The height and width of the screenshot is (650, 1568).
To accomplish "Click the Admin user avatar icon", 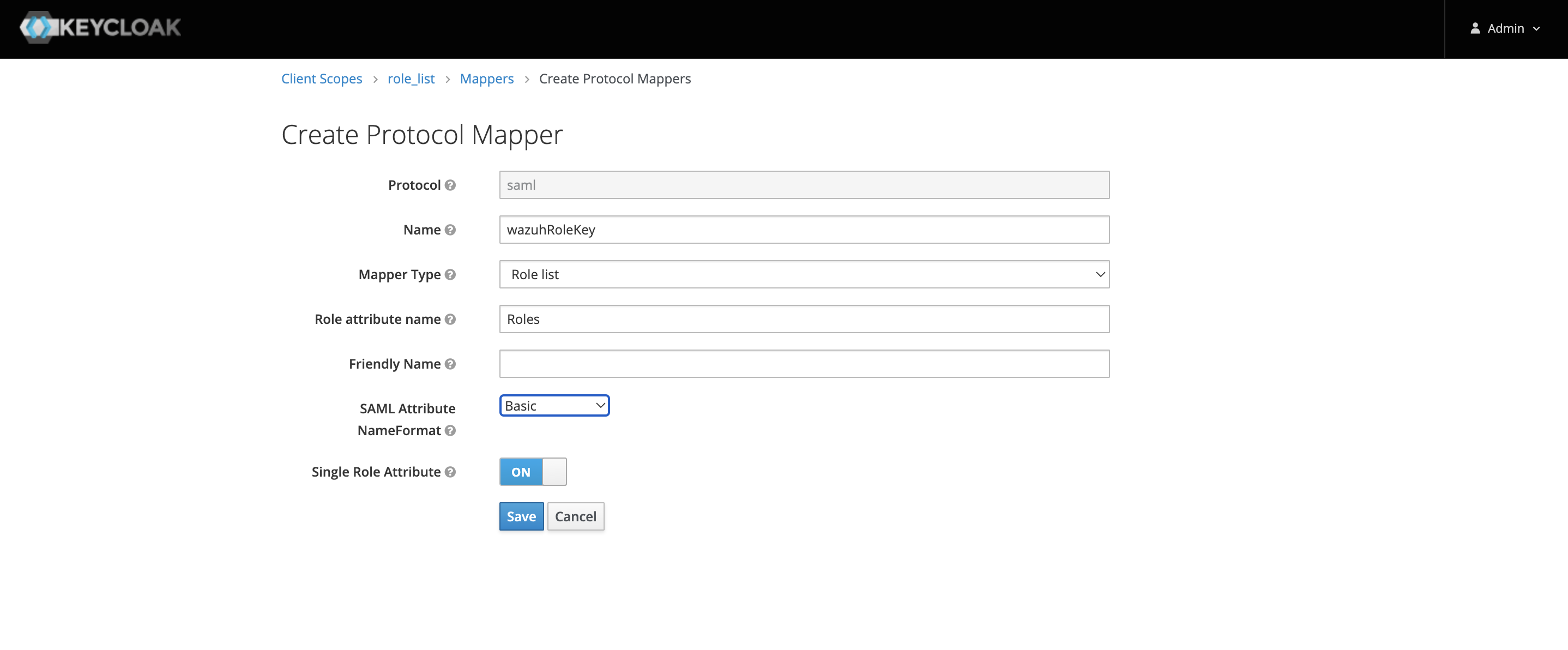I will [1475, 28].
